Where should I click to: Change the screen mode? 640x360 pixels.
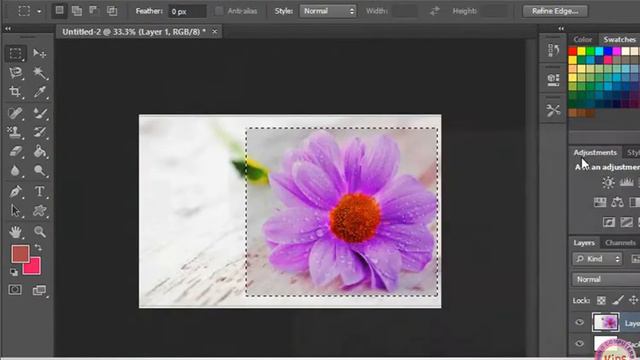click(39, 290)
